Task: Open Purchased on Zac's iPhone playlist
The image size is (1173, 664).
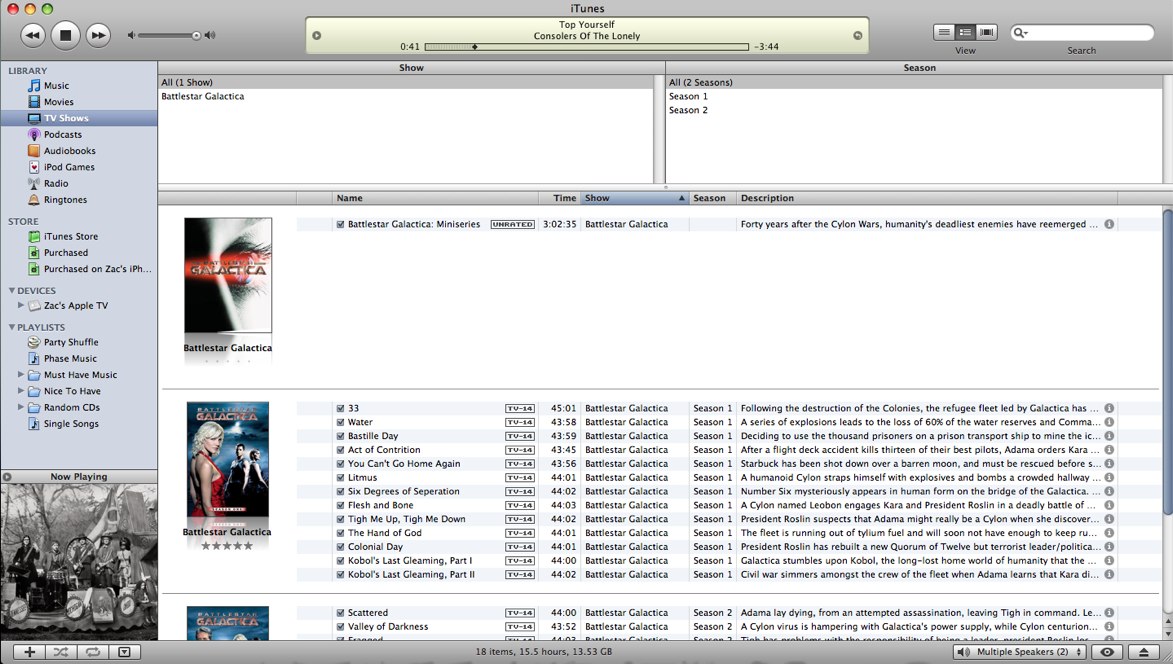Action: 97,269
